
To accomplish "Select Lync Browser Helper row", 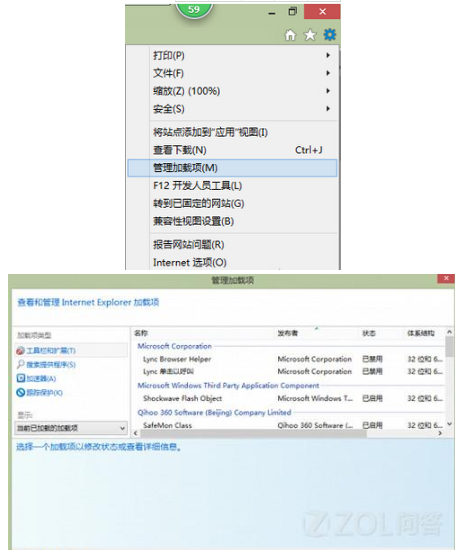I will [288, 359].
